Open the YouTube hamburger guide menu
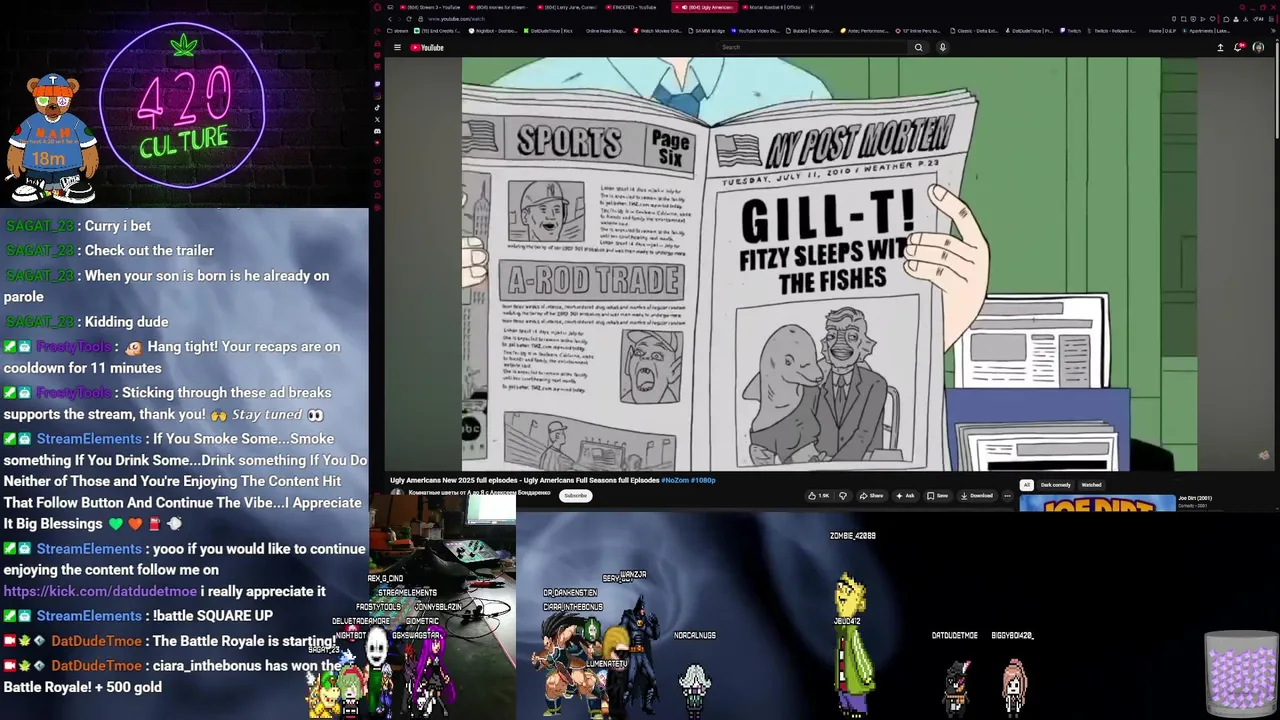The height and width of the screenshot is (720, 1280). click(x=397, y=47)
